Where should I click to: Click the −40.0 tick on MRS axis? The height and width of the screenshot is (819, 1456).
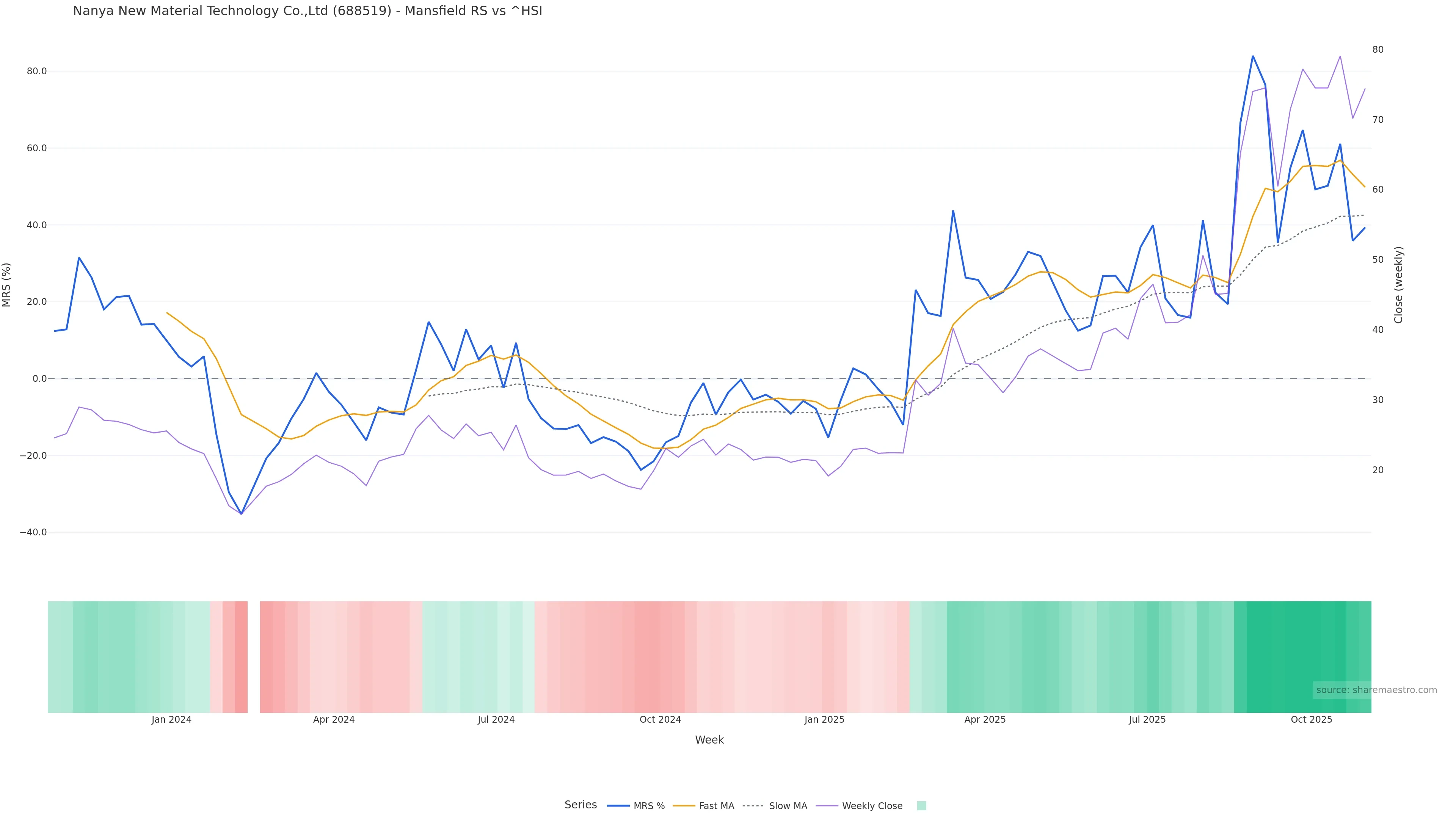[33, 532]
